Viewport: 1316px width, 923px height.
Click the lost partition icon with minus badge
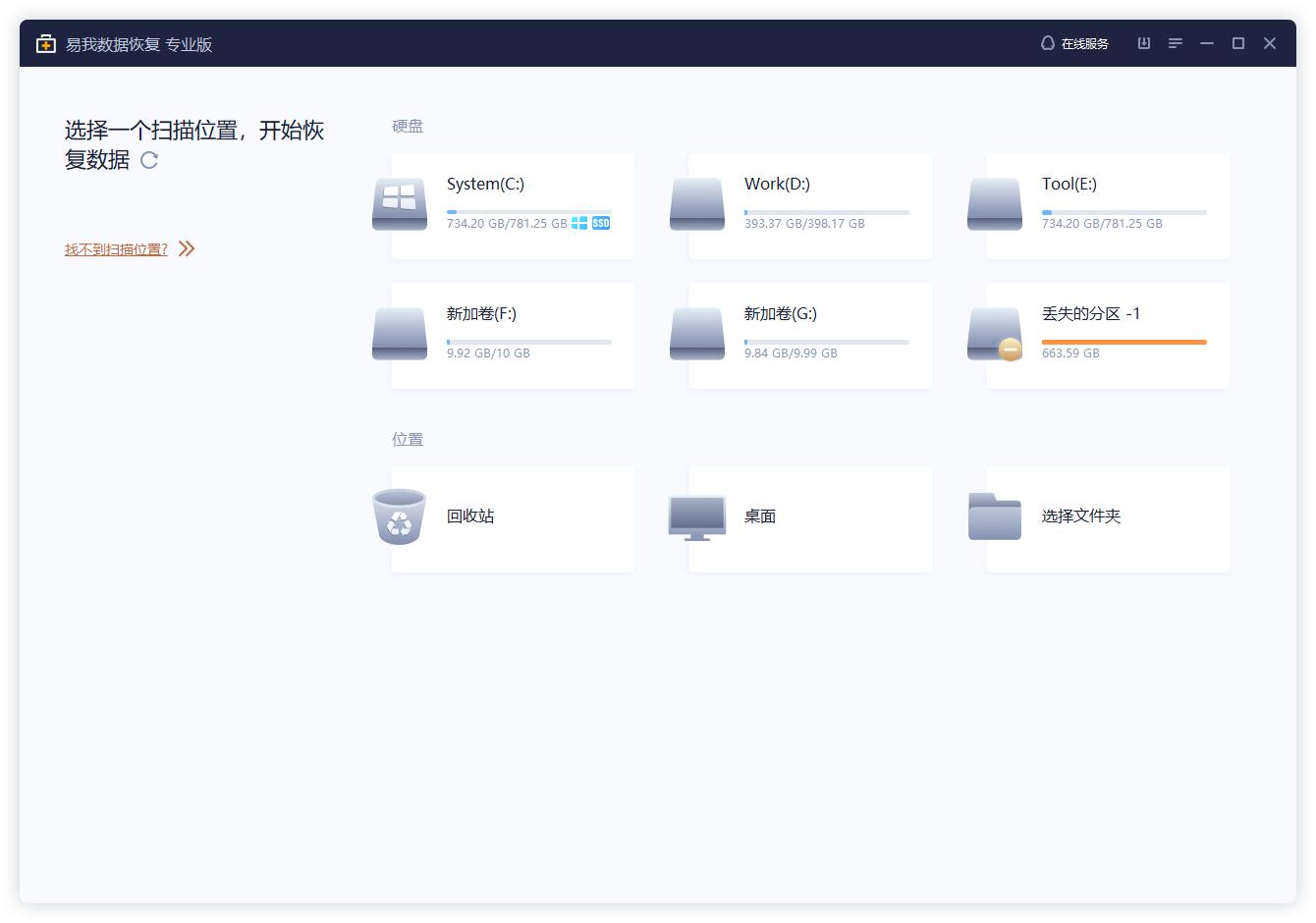tap(994, 333)
